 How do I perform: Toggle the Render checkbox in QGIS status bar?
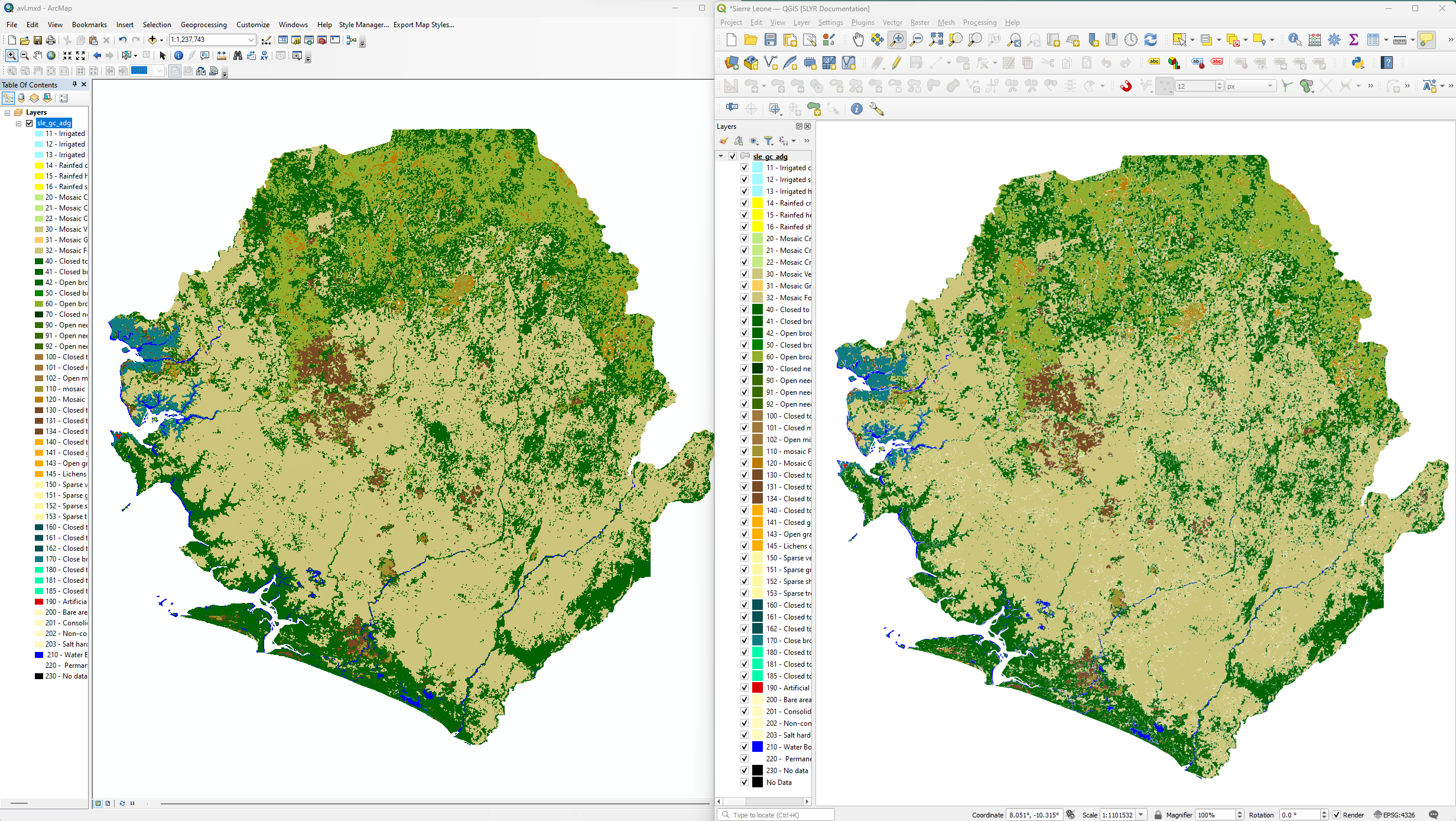[1337, 815]
